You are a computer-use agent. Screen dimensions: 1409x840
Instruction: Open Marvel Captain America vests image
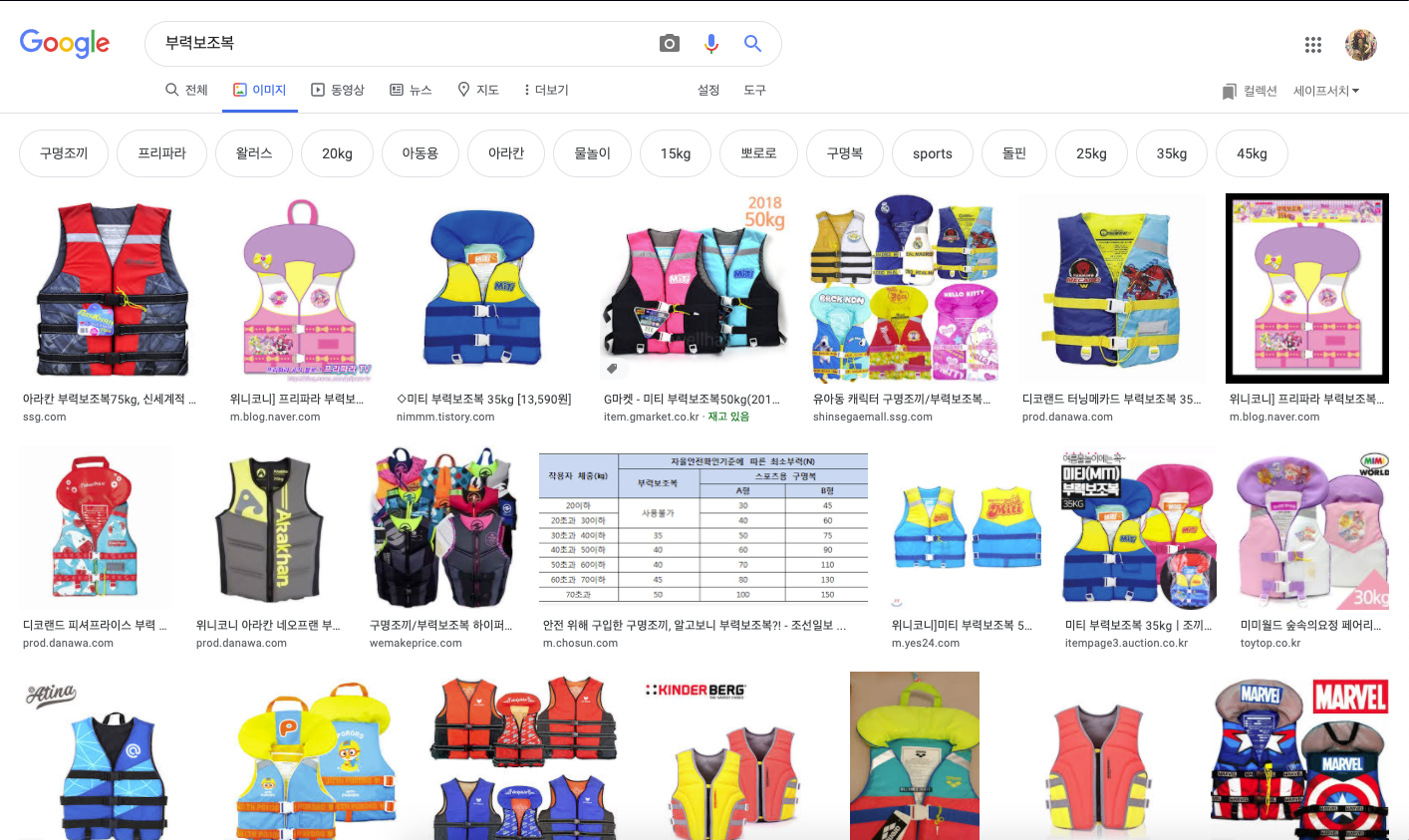click(1299, 755)
